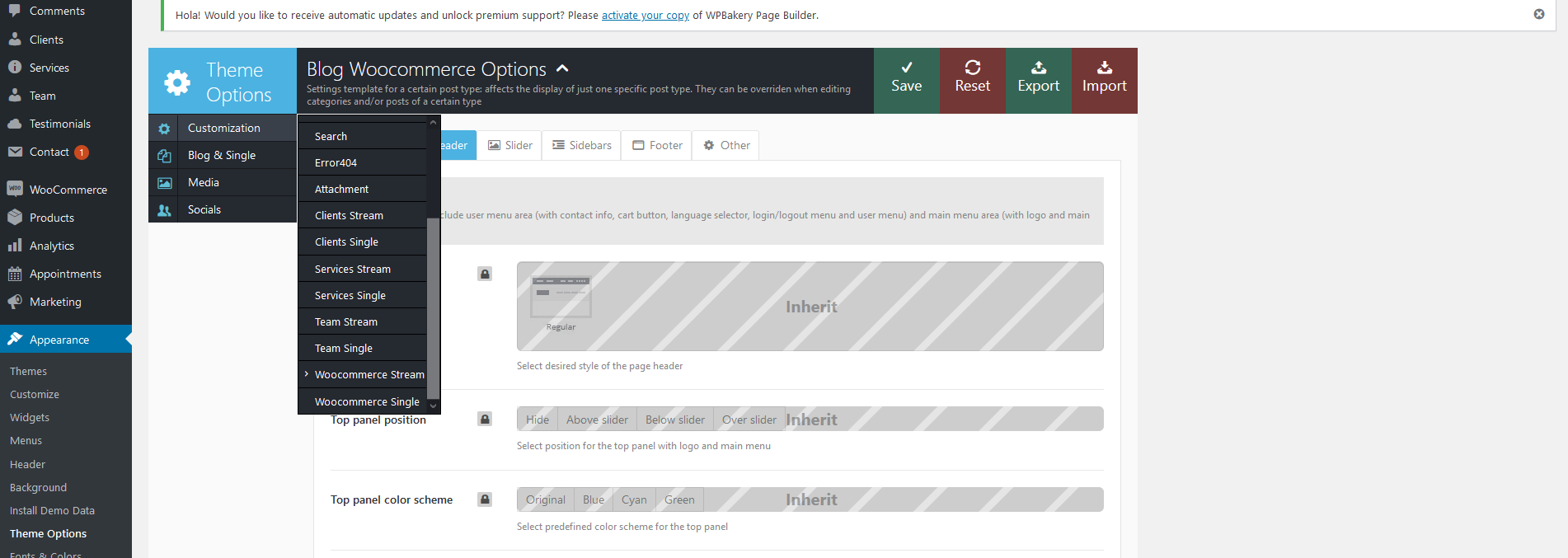Export the theme options
The image size is (1568, 558).
pos(1039,81)
